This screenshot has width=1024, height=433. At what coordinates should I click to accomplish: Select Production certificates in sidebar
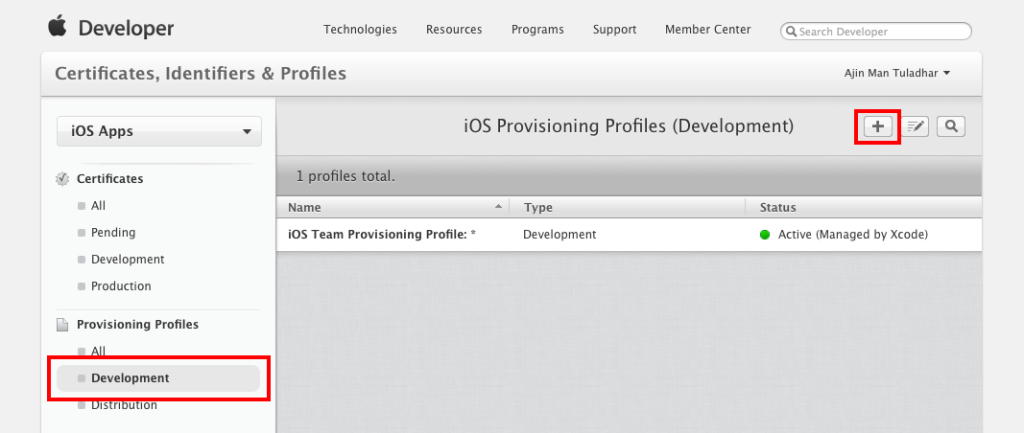(x=121, y=286)
